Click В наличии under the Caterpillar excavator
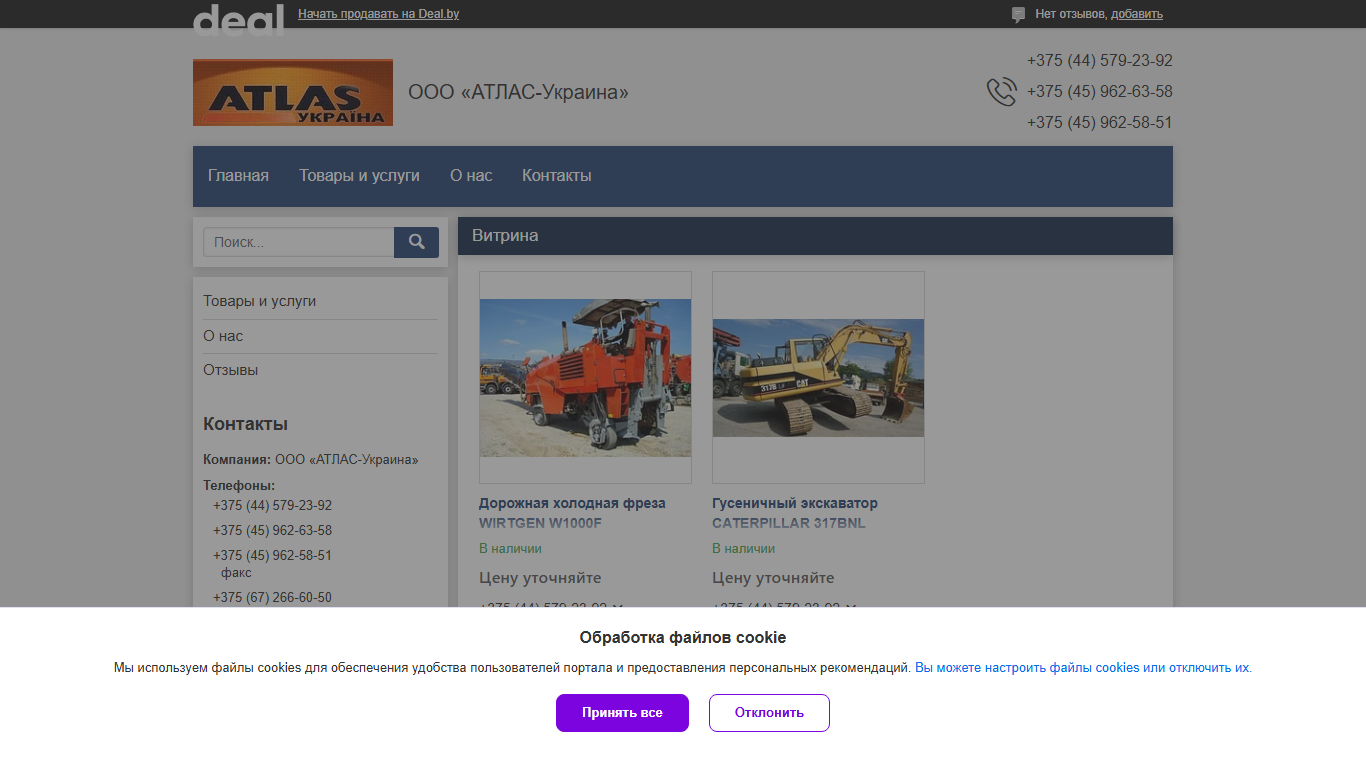This screenshot has width=1366, height=768. coord(743,549)
